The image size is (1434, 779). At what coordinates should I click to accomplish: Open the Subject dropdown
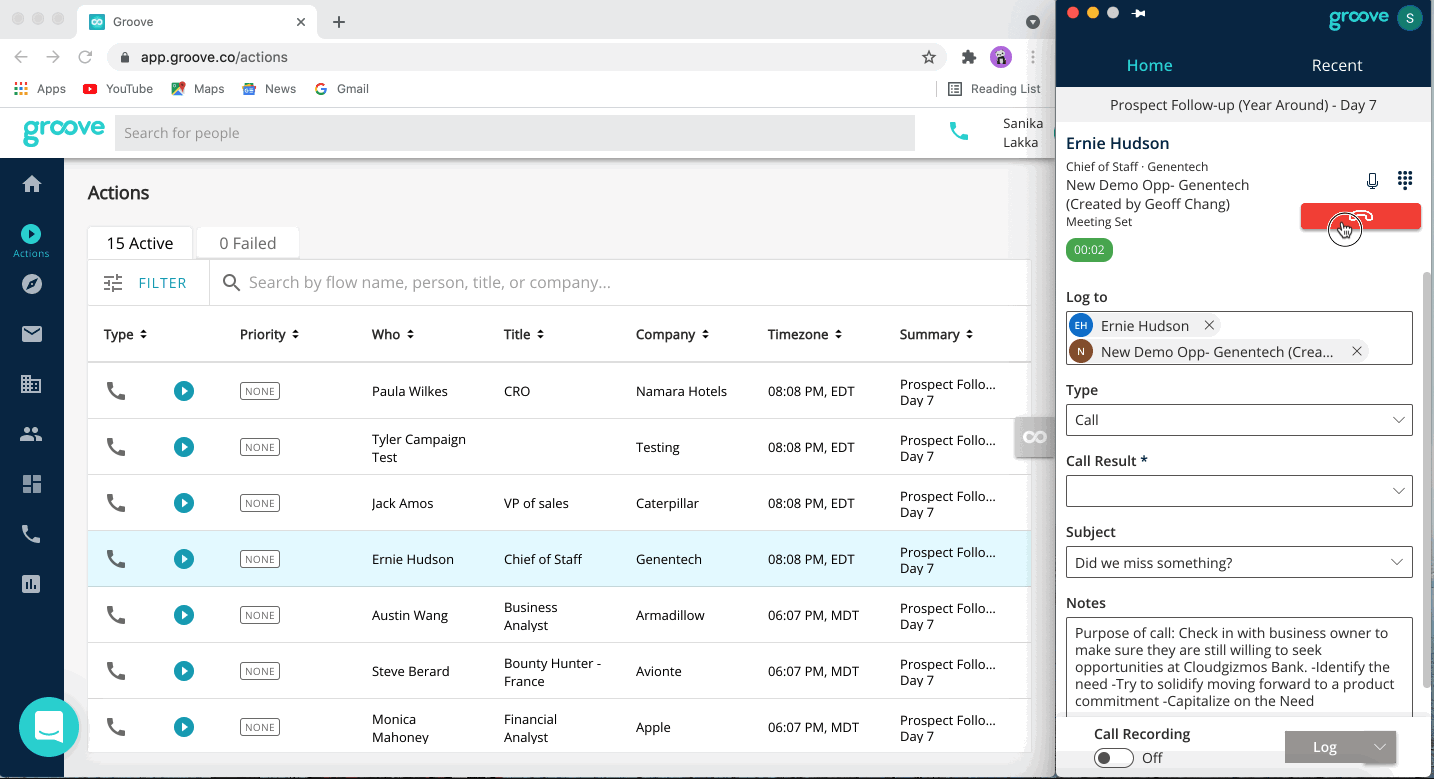pos(1239,562)
